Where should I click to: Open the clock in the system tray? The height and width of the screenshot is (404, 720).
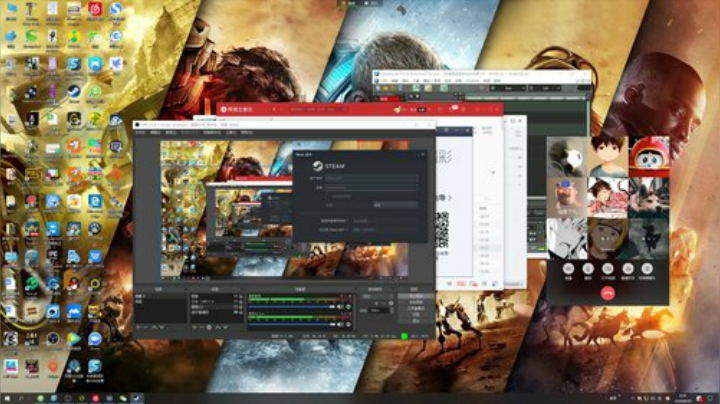(683, 398)
